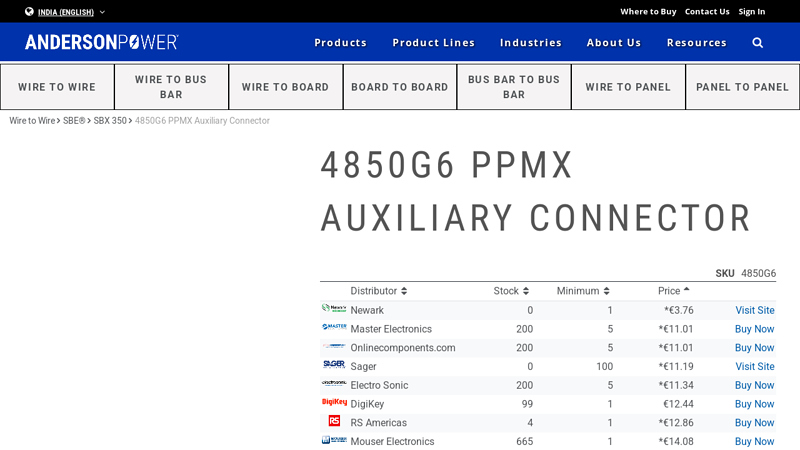Click the Where to Buy link
The image size is (800, 450).
[648, 12]
